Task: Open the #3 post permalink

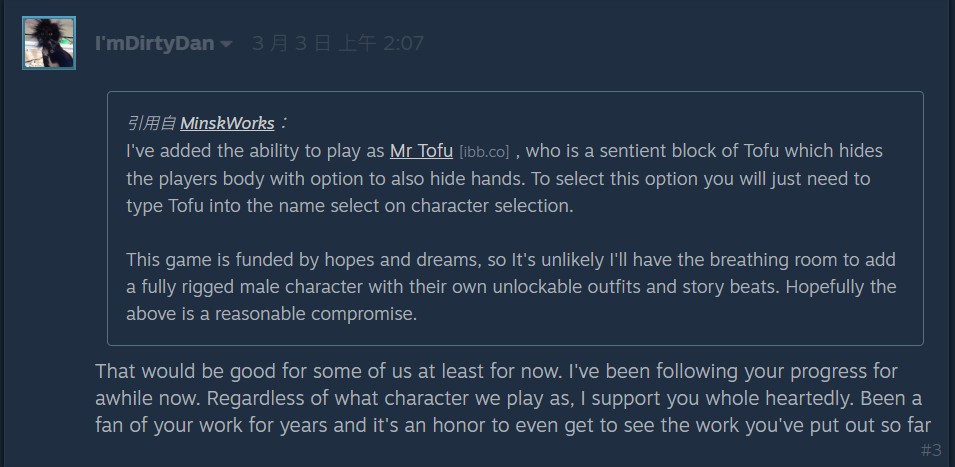Action: [x=930, y=450]
